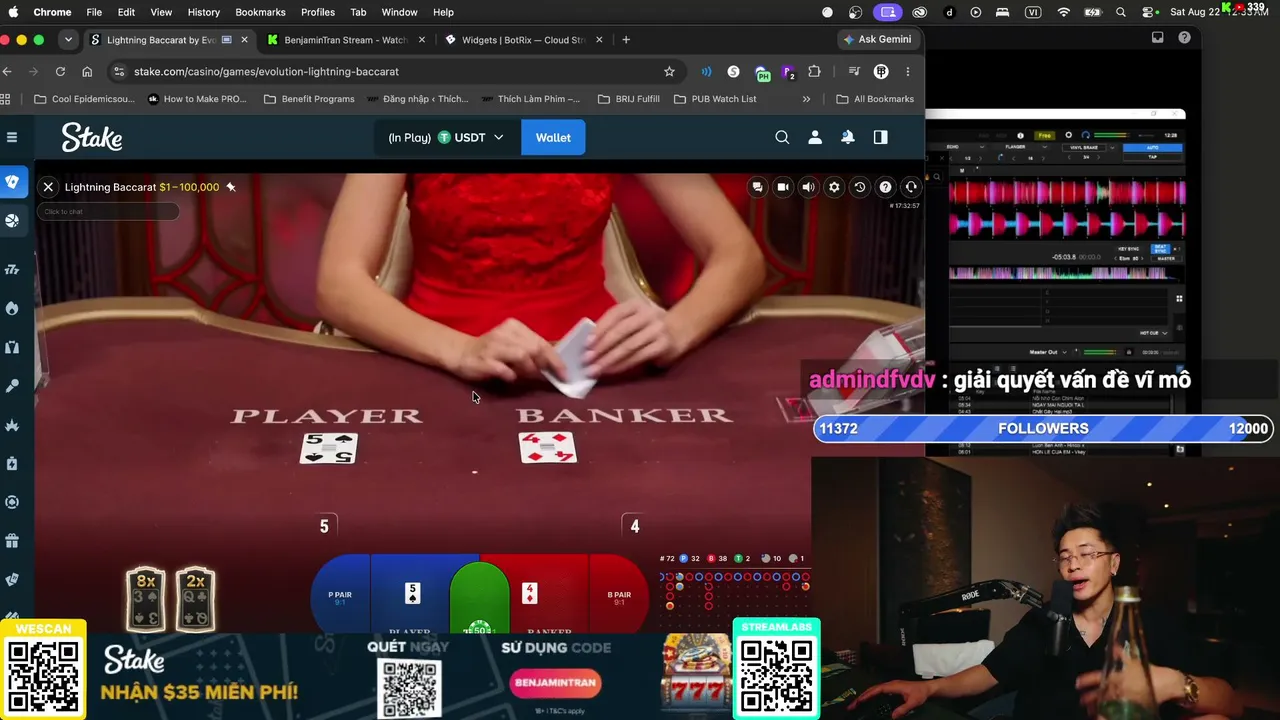
Task: Toggle the game video camera
Action: (x=783, y=187)
